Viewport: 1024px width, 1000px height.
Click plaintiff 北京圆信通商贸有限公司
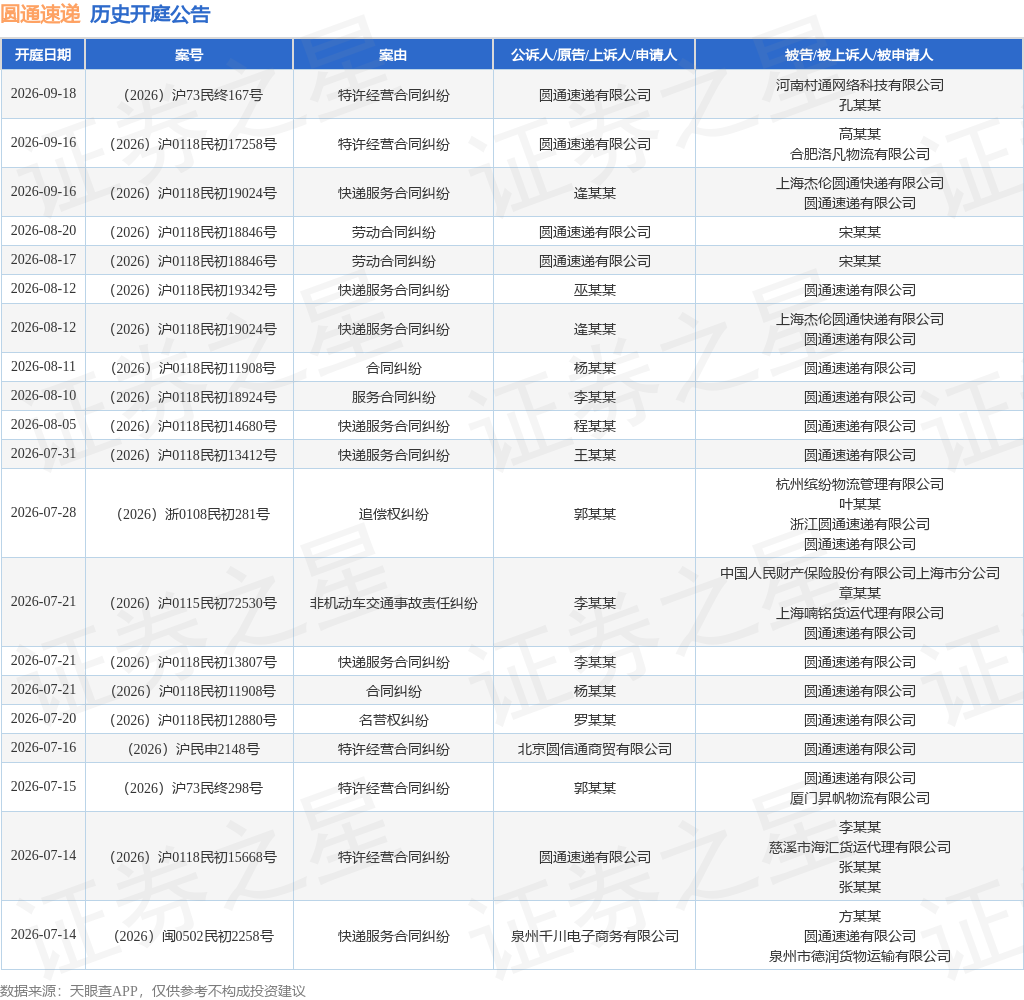pyautogui.click(x=594, y=749)
